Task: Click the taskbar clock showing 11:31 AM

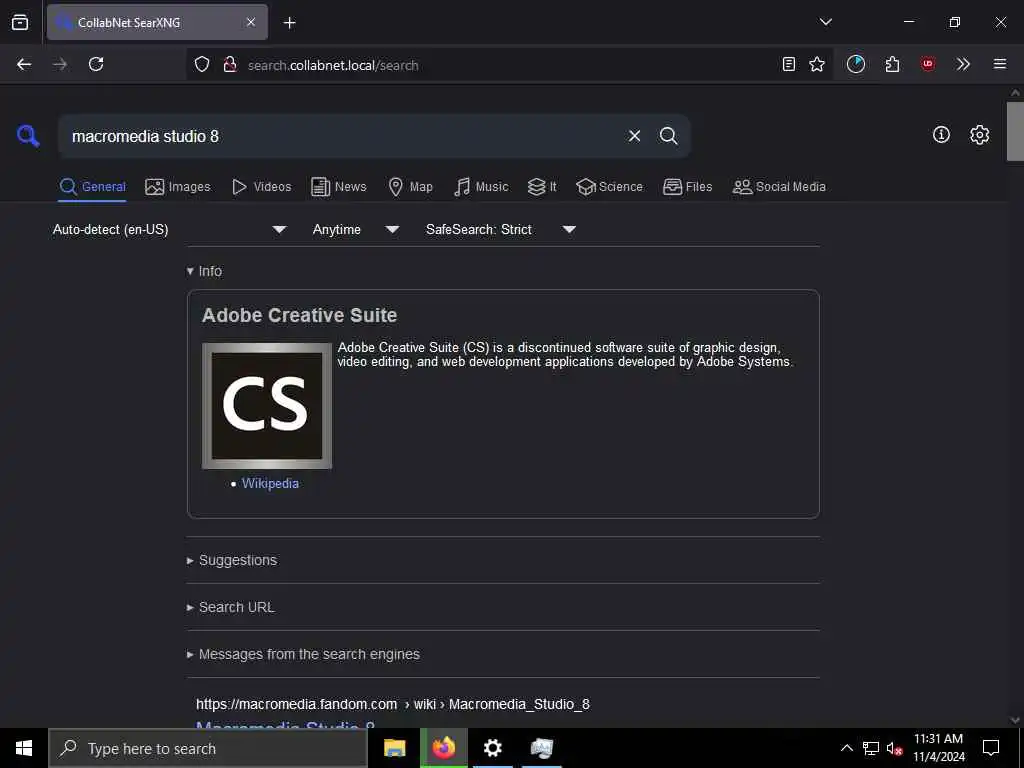Action: (x=938, y=748)
